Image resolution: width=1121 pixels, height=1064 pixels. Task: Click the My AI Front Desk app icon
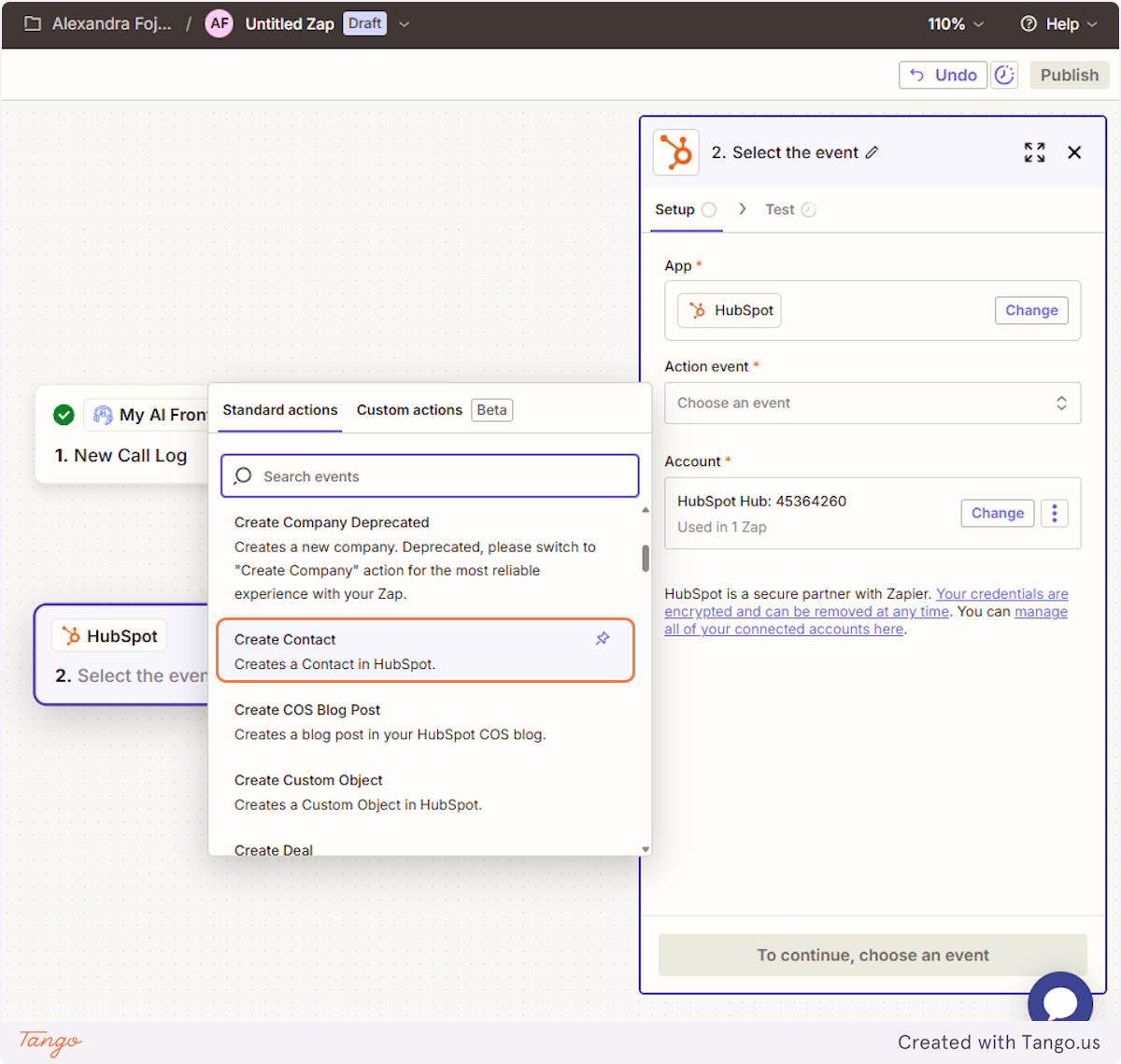pos(103,415)
